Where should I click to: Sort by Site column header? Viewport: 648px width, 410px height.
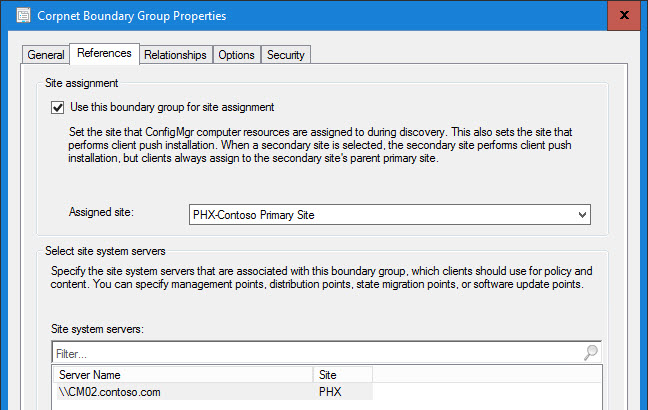pos(340,373)
